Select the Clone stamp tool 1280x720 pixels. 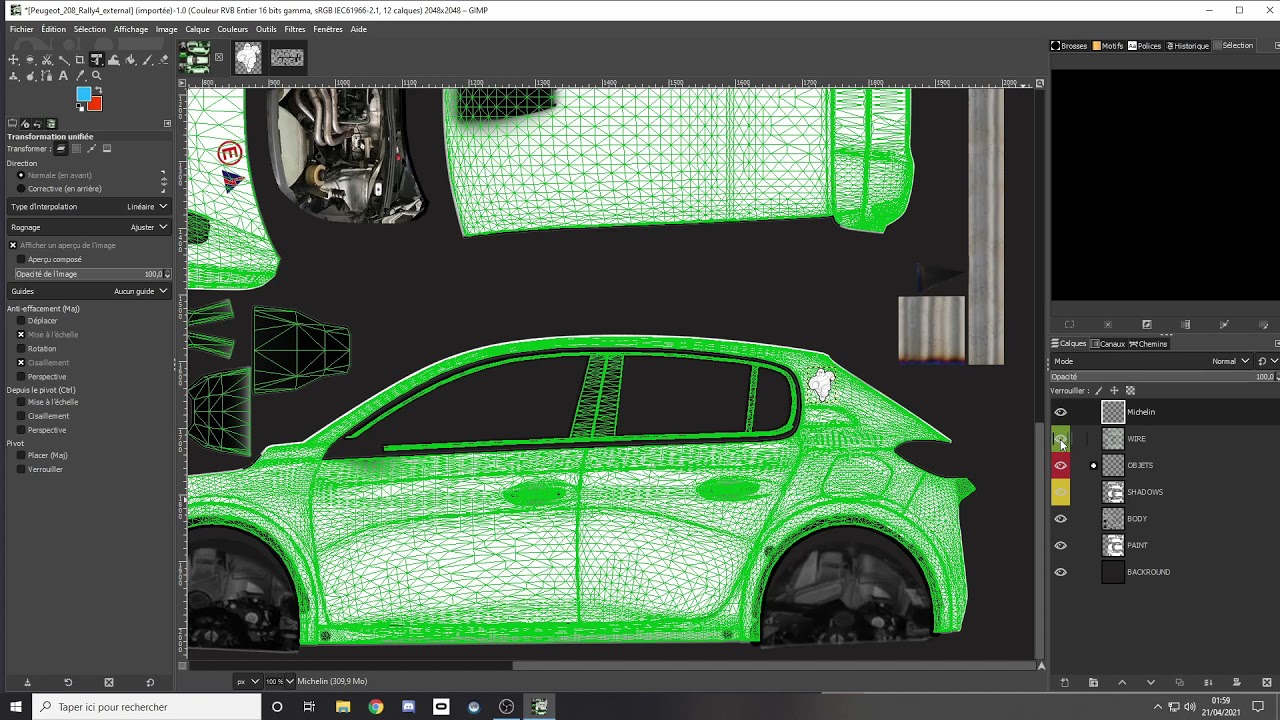[13, 76]
